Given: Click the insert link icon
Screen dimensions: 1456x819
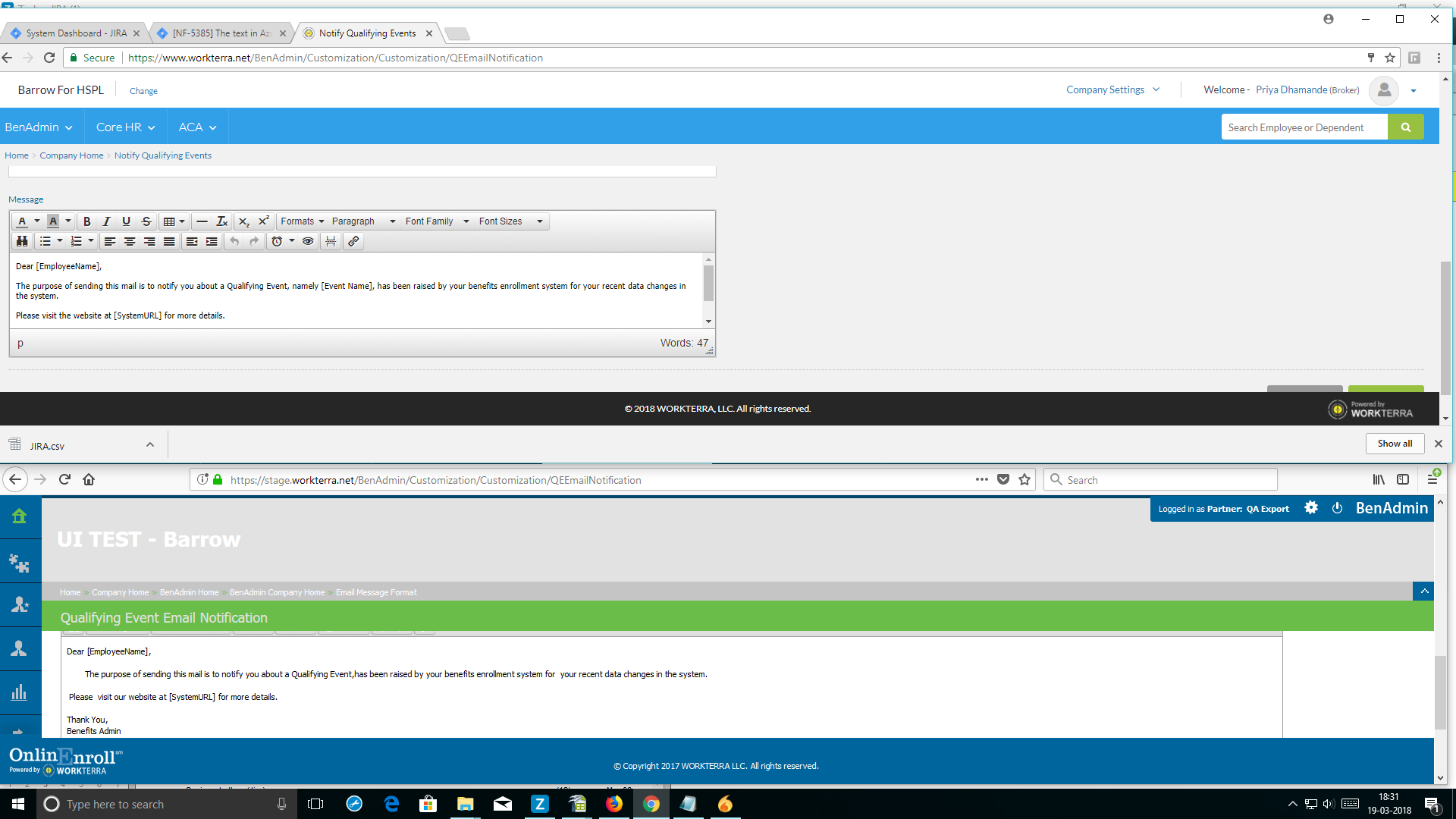Looking at the screenshot, I should click(x=353, y=241).
